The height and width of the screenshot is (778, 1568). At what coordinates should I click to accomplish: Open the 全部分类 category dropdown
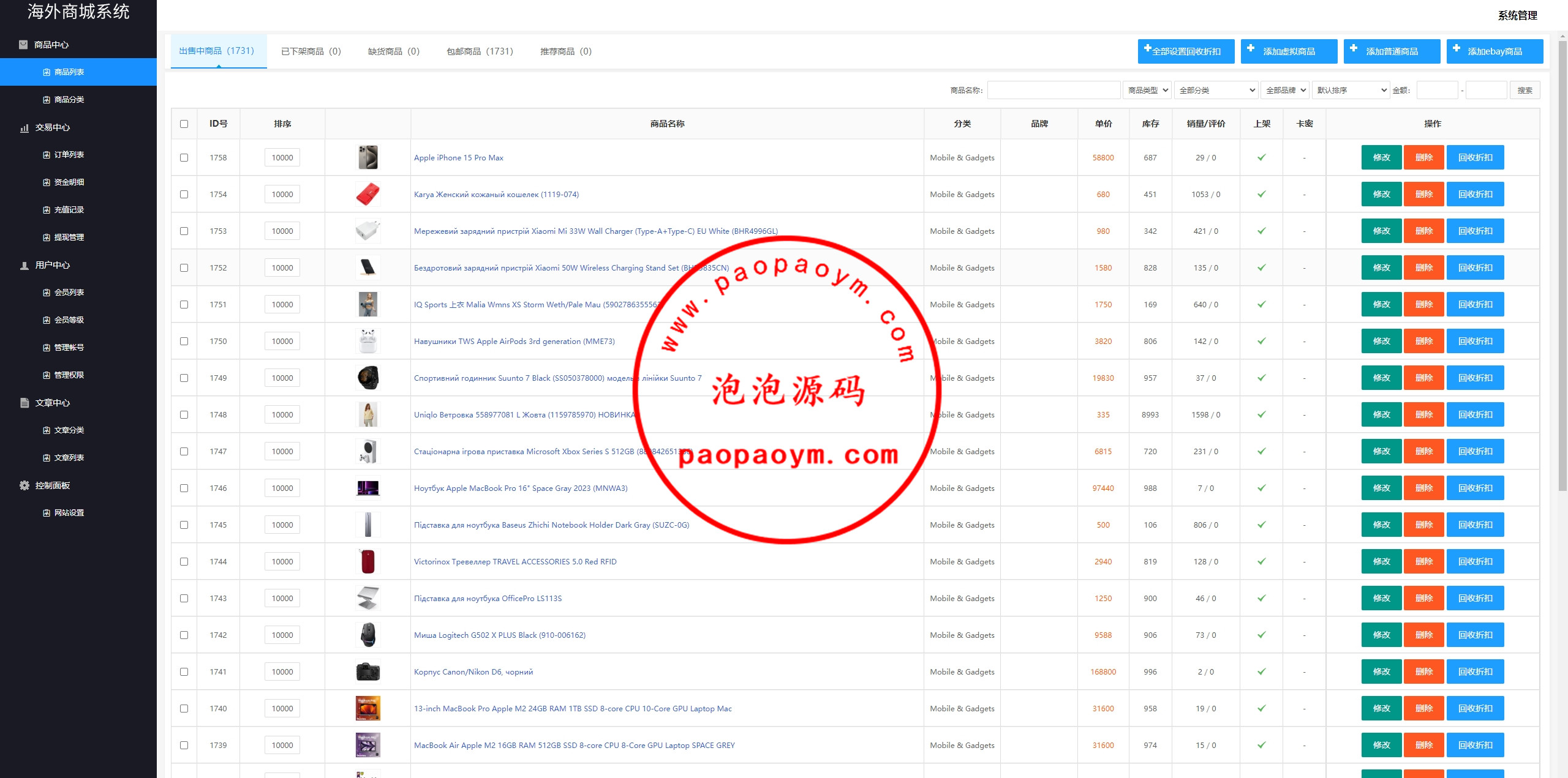click(x=1216, y=90)
